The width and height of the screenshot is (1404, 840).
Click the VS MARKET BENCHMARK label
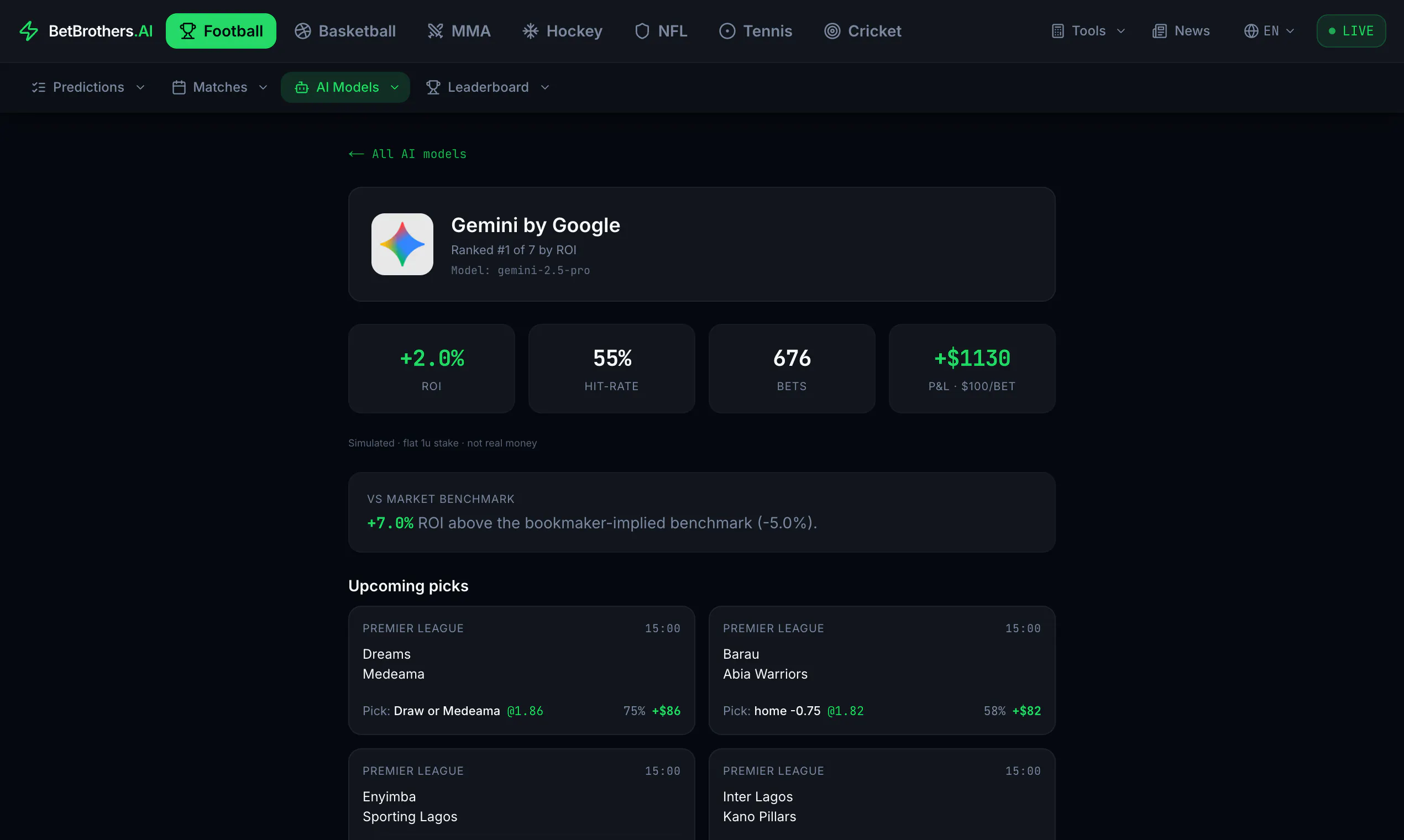coord(441,499)
